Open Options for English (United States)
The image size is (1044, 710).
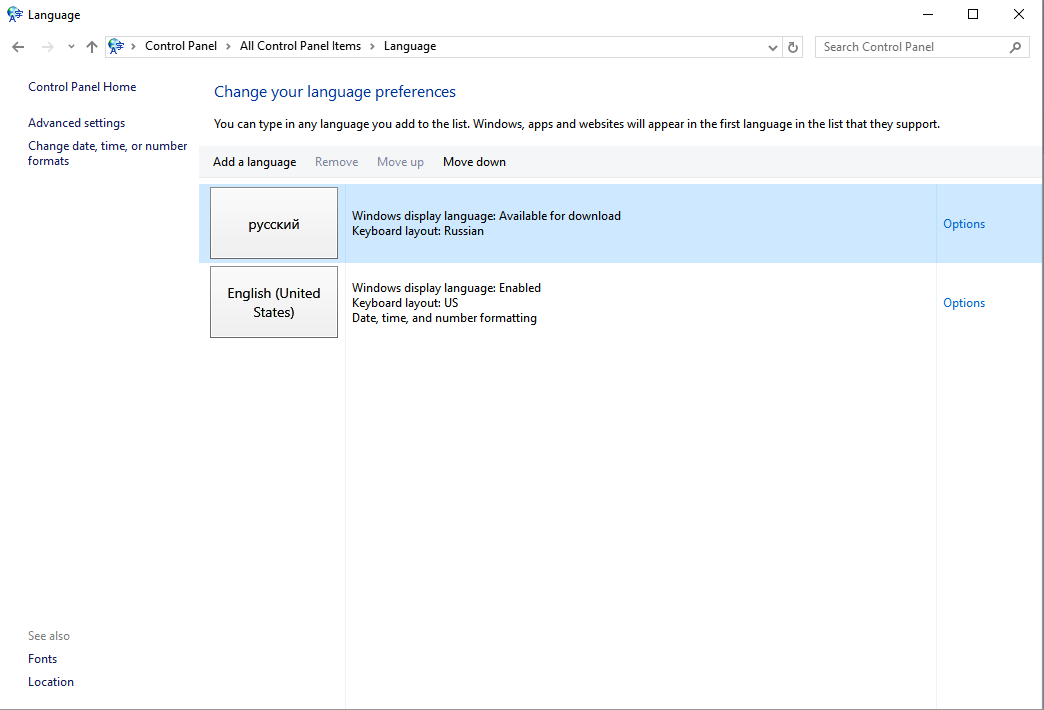point(963,303)
